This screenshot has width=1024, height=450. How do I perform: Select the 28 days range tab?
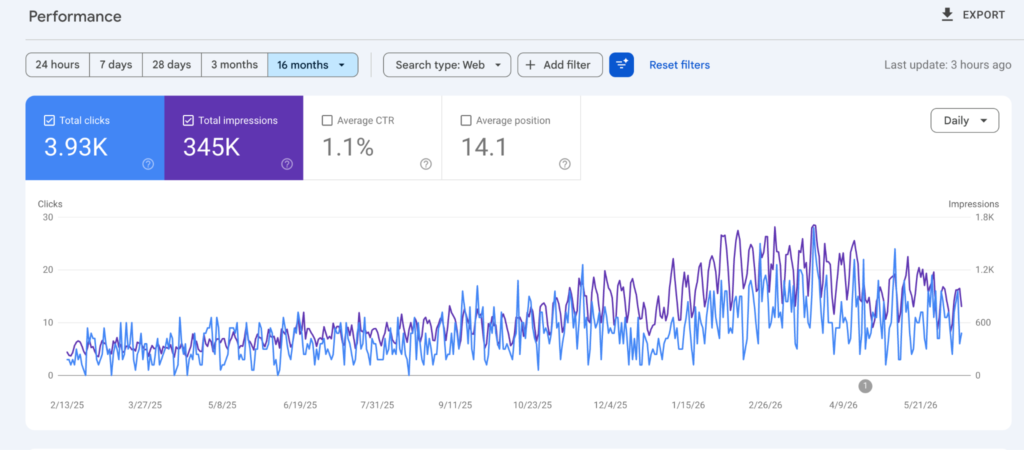pyautogui.click(x=172, y=65)
